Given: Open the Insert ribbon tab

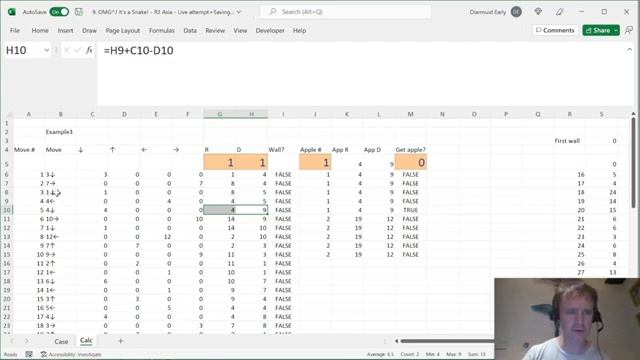Looking at the screenshot, I should (x=65, y=31).
